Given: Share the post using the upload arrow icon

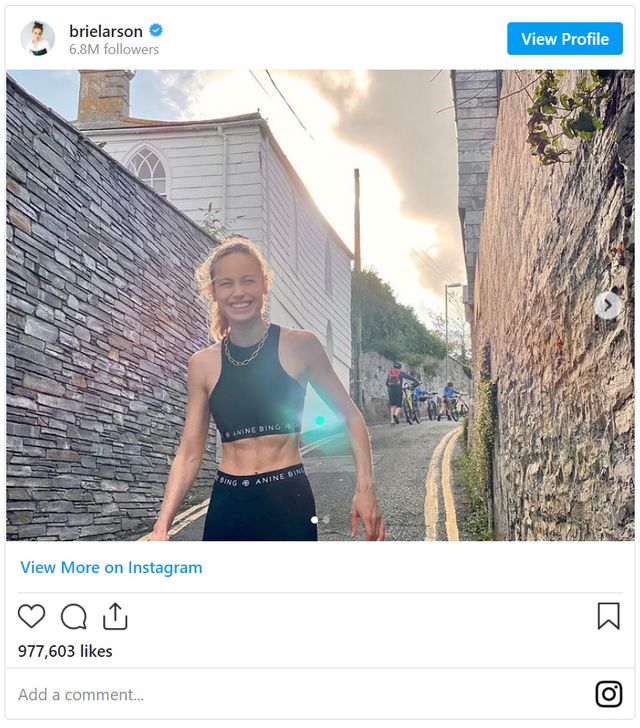Looking at the screenshot, I should point(115,616).
